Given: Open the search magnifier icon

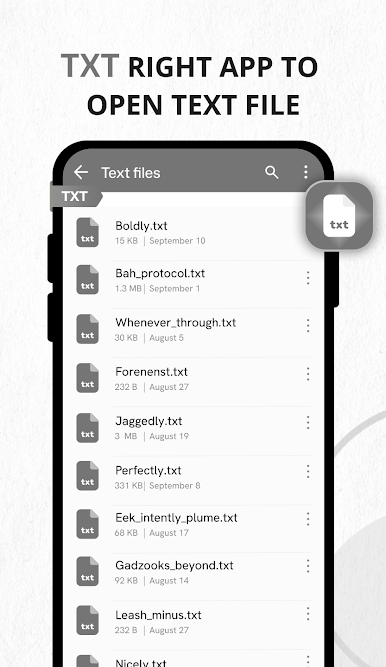Looking at the screenshot, I should coord(272,172).
